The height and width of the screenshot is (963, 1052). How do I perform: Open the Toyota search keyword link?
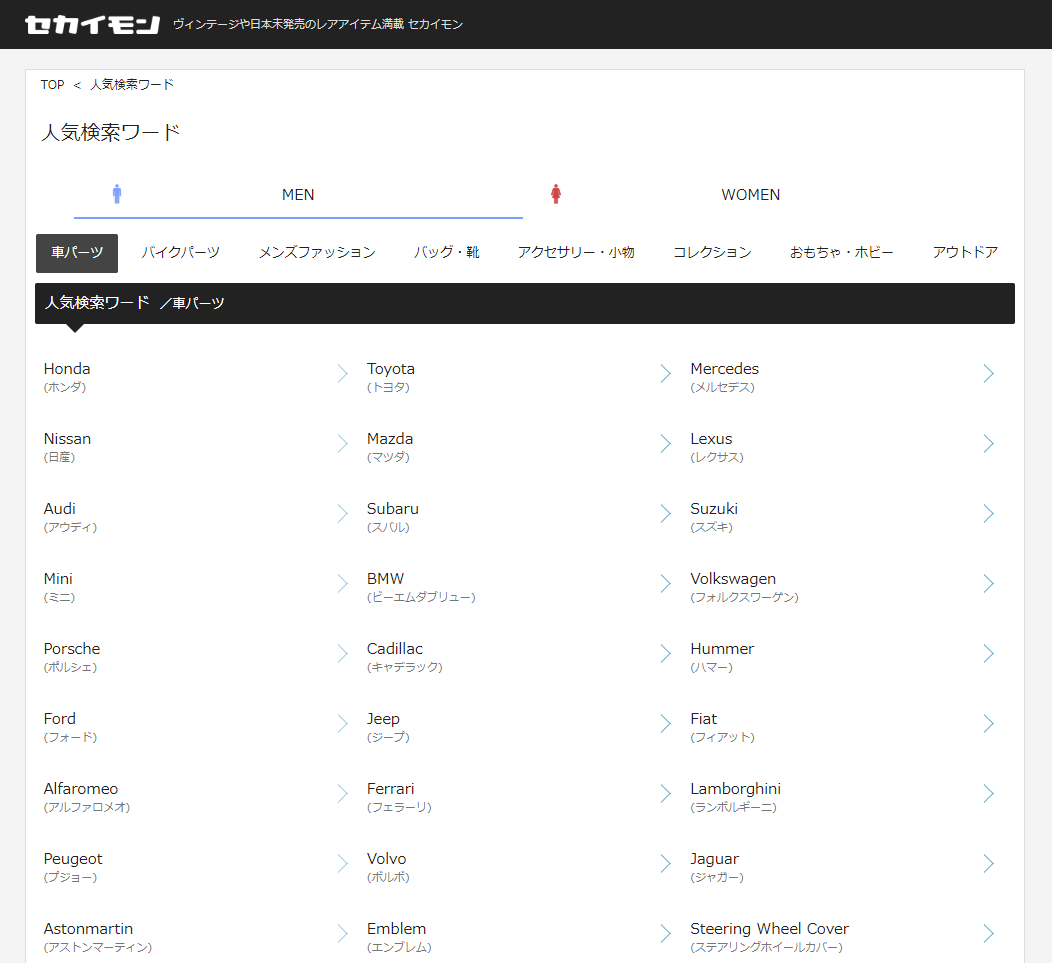pyautogui.click(x=391, y=369)
